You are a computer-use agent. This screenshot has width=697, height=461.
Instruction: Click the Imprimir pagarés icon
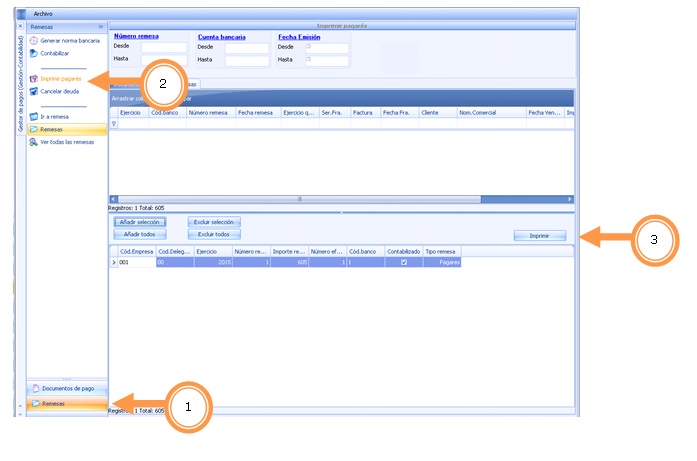coord(34,78)
